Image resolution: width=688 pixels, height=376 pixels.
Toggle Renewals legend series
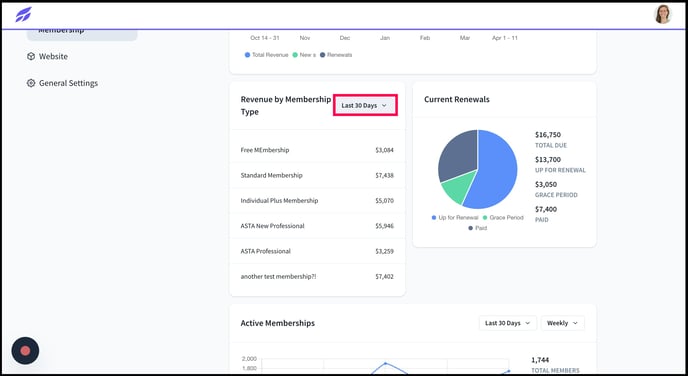(x=336, y=55)
